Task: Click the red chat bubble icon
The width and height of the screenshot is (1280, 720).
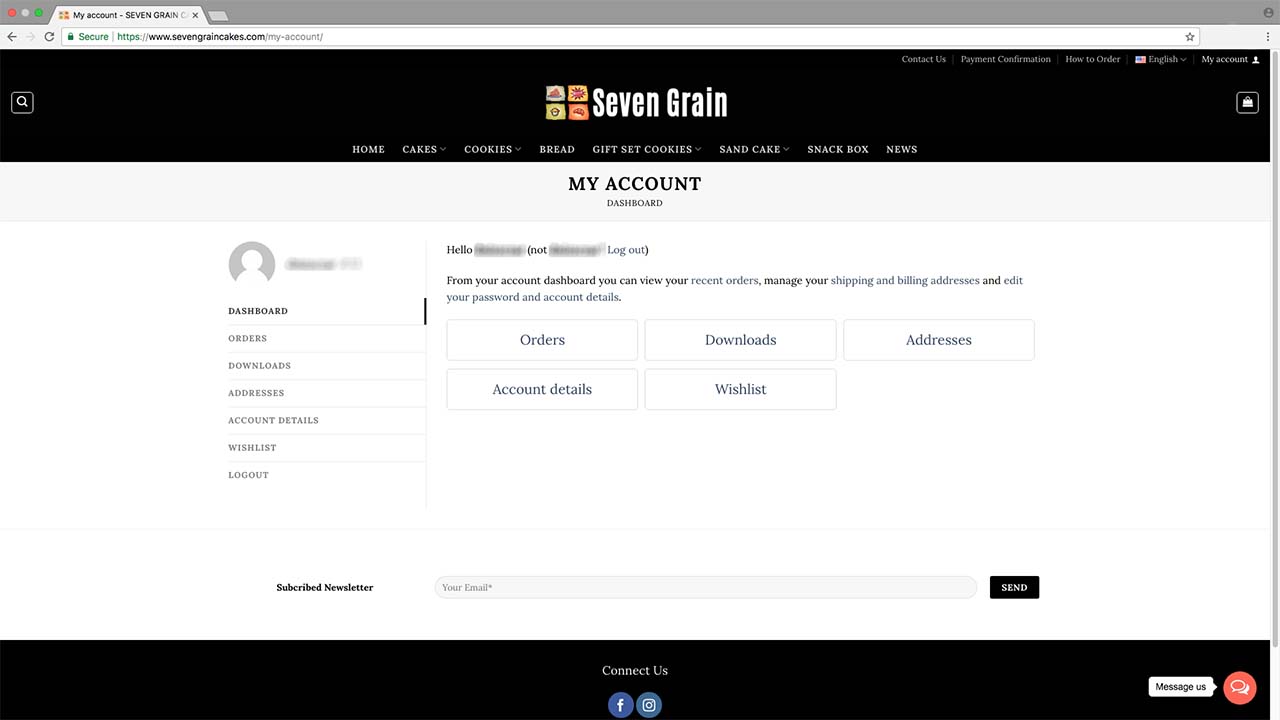Action: (x=1240, y=687)
